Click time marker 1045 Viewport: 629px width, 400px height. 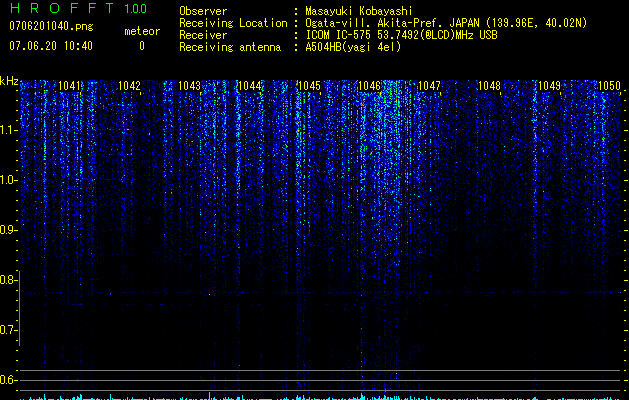tap(310, 86)
